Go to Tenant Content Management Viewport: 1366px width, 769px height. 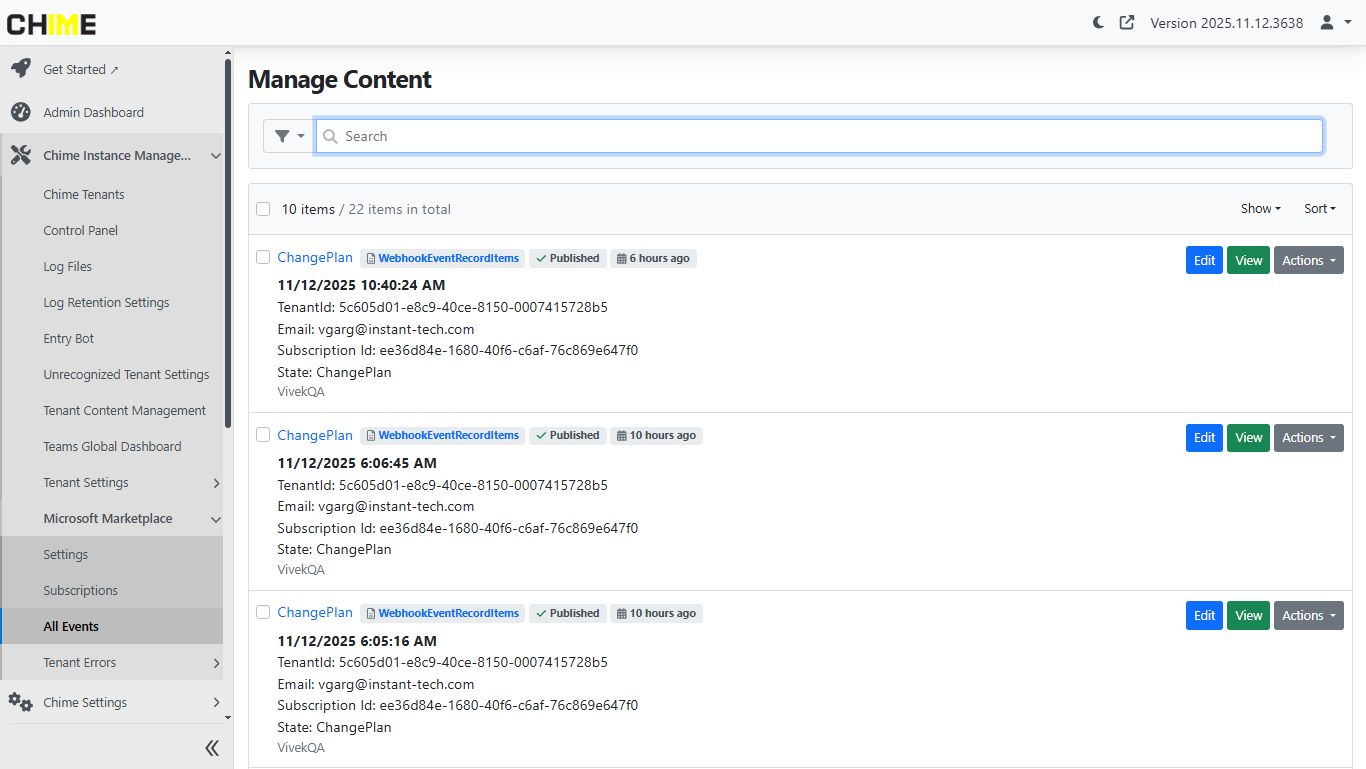(x=125, y=410)
